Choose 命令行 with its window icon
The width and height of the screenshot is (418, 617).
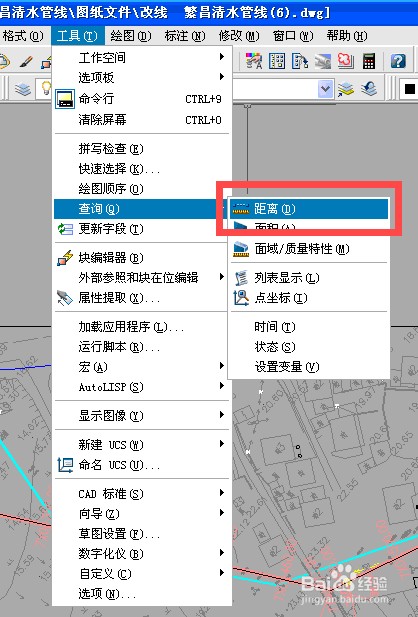142,99
